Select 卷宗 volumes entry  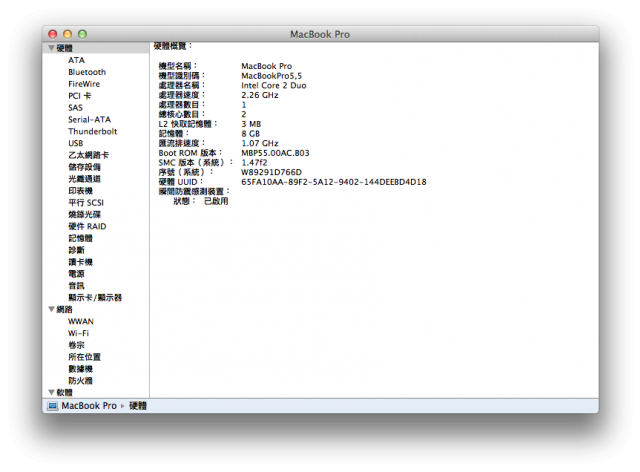76,345
